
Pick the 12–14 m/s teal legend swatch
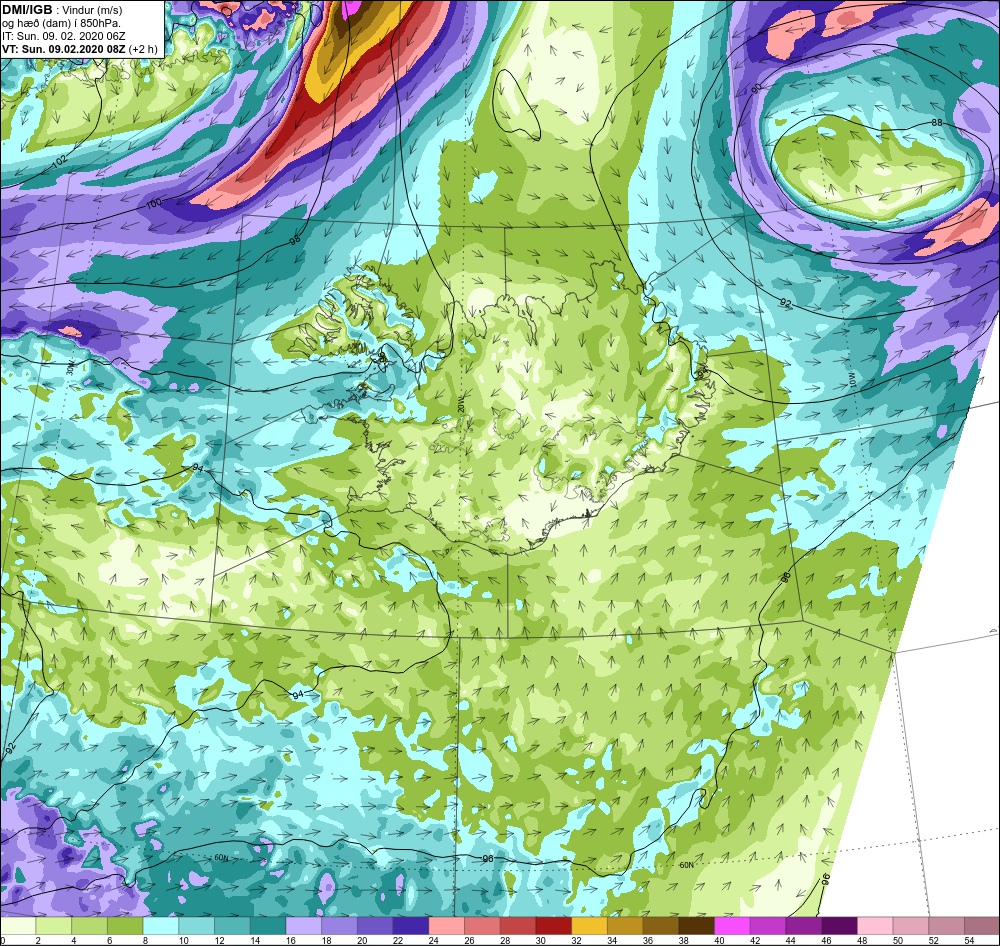coord(232,927)
